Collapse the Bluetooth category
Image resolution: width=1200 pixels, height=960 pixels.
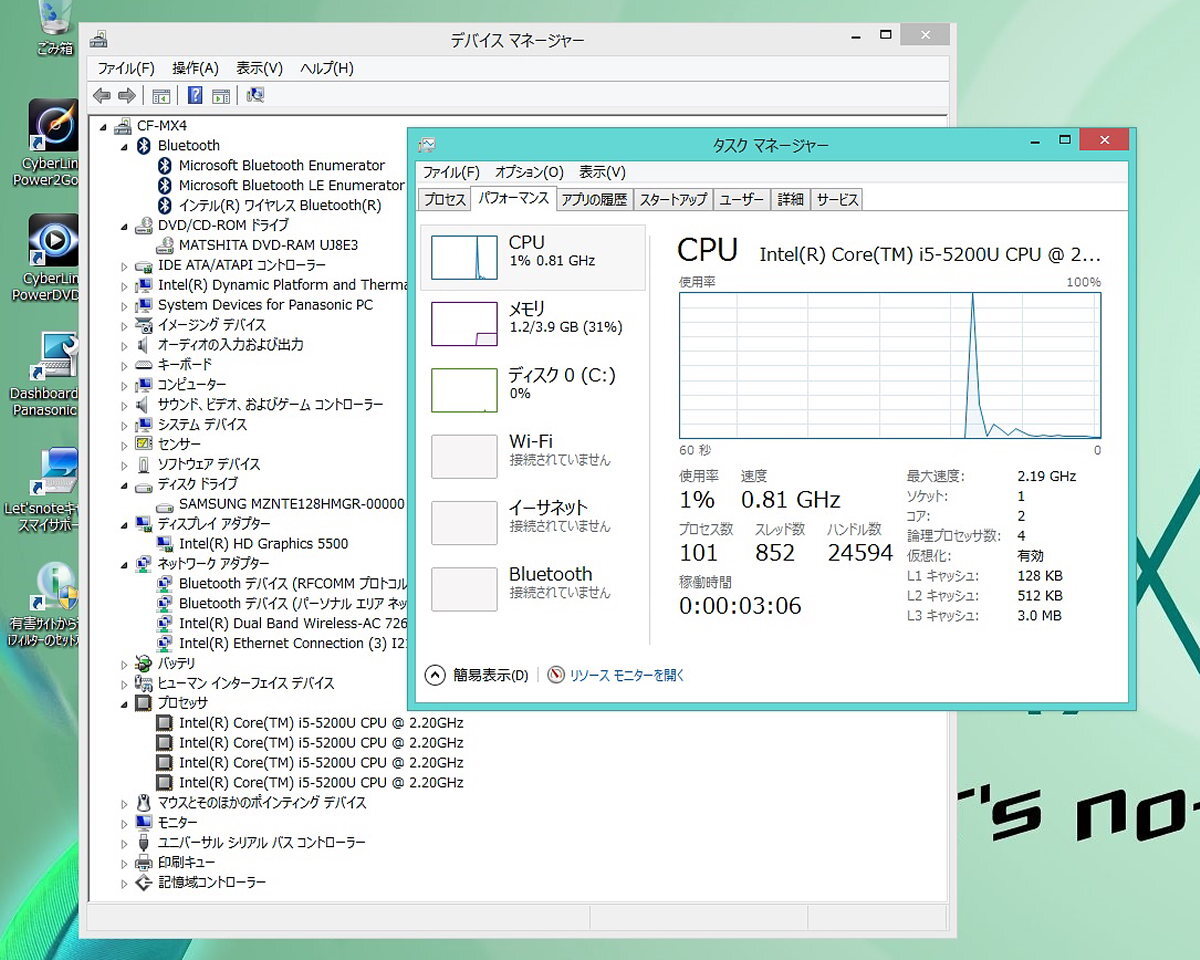tap(125, 146)
